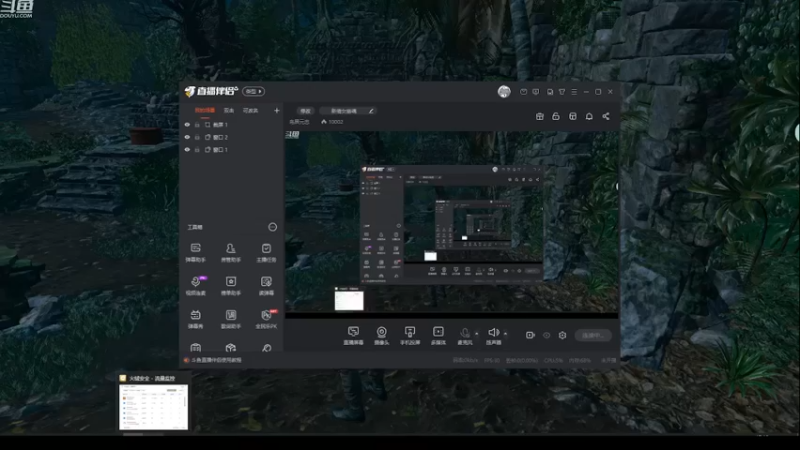This screenshot has height=450, width=800.
Task: Open the settings gear beside the start button
Action: (x=562, y=335)
